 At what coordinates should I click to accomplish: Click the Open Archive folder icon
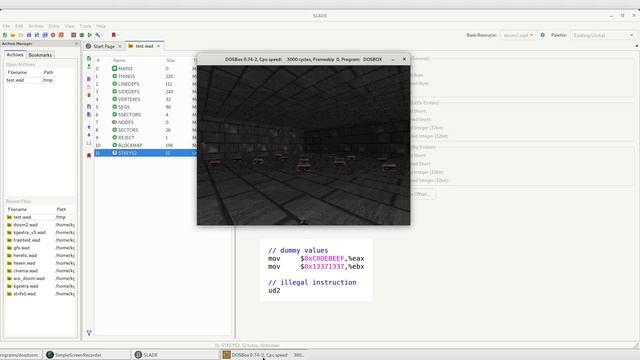point(13,35)
